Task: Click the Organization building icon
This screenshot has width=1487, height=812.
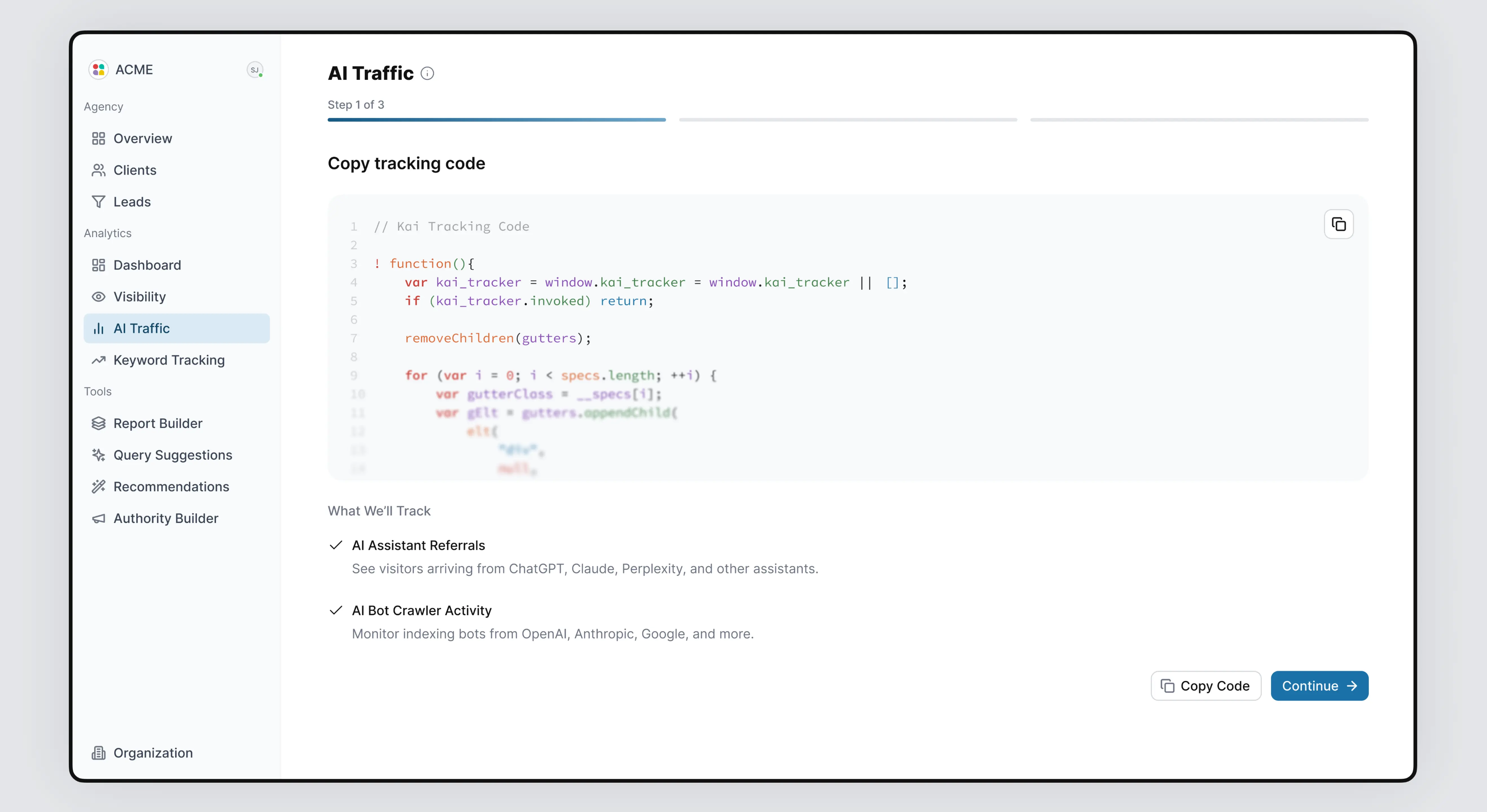Action: point(99,753)
